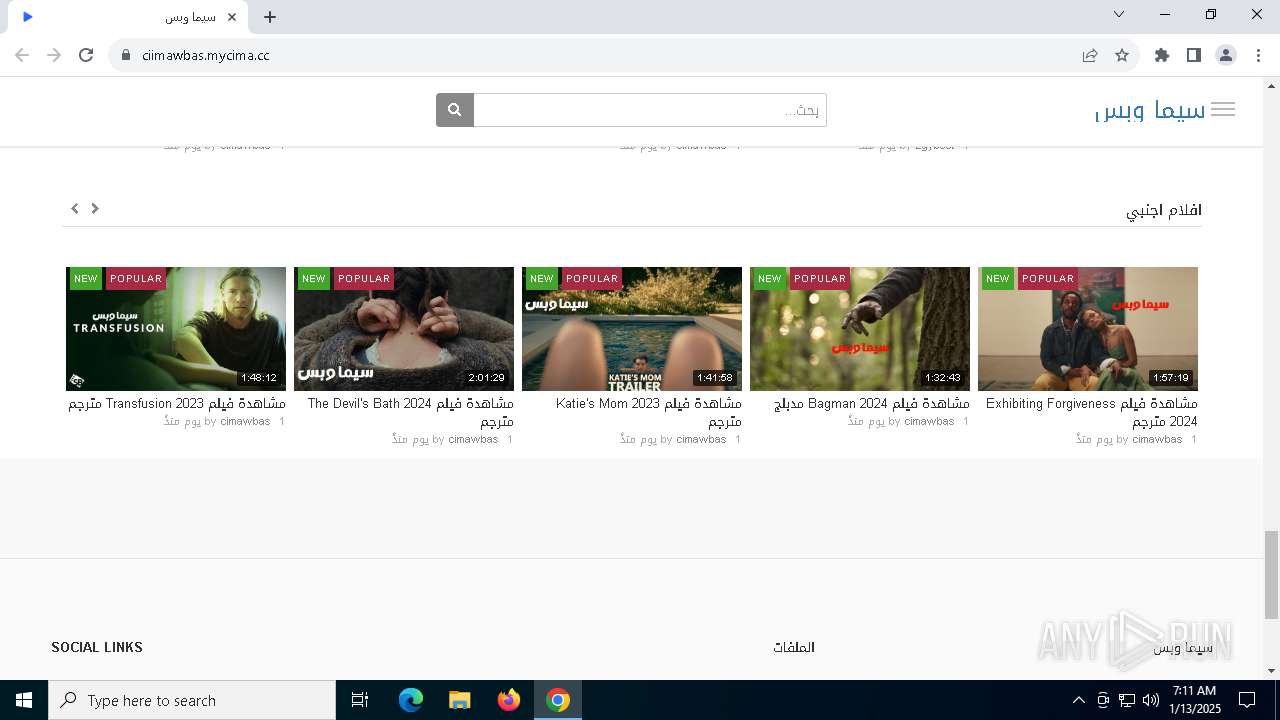The image size is (1280, 720).
Task: Click the افلام اجنبي section heading
Action: pyautogui.click(x=1164, y=211)
